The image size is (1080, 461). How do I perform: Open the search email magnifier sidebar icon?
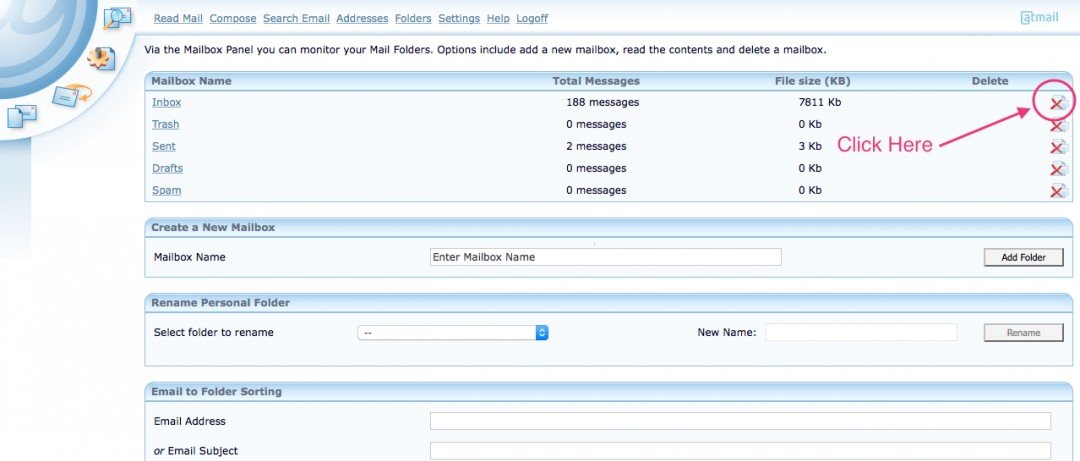117,17
